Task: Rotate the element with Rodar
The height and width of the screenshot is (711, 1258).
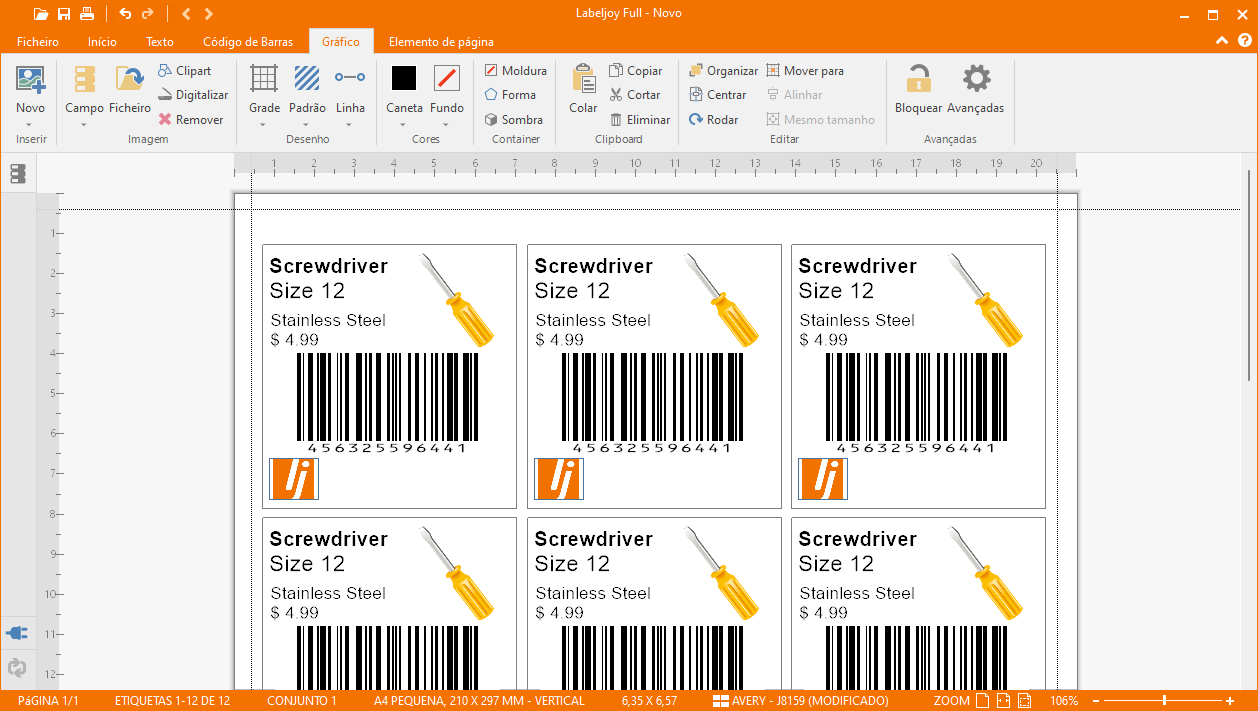Action: click(713, 119)
